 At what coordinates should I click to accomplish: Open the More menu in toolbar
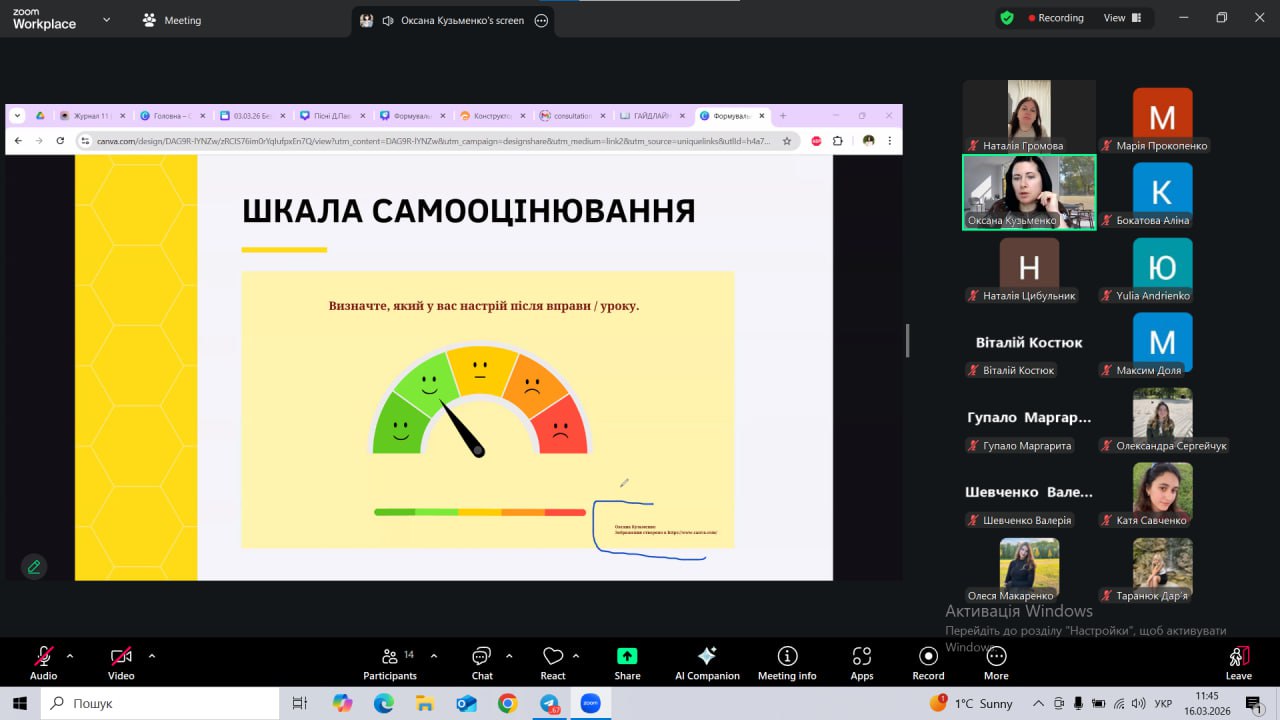pyautogui.click(x=996, y=662)
